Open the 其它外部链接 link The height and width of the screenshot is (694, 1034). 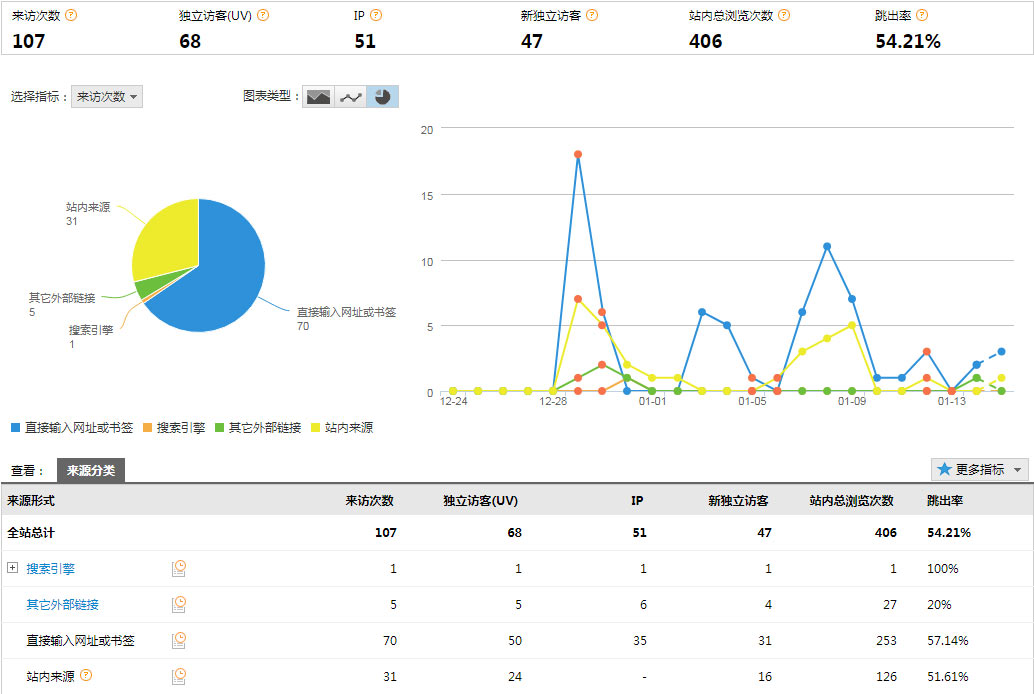[x=62, y=604]
